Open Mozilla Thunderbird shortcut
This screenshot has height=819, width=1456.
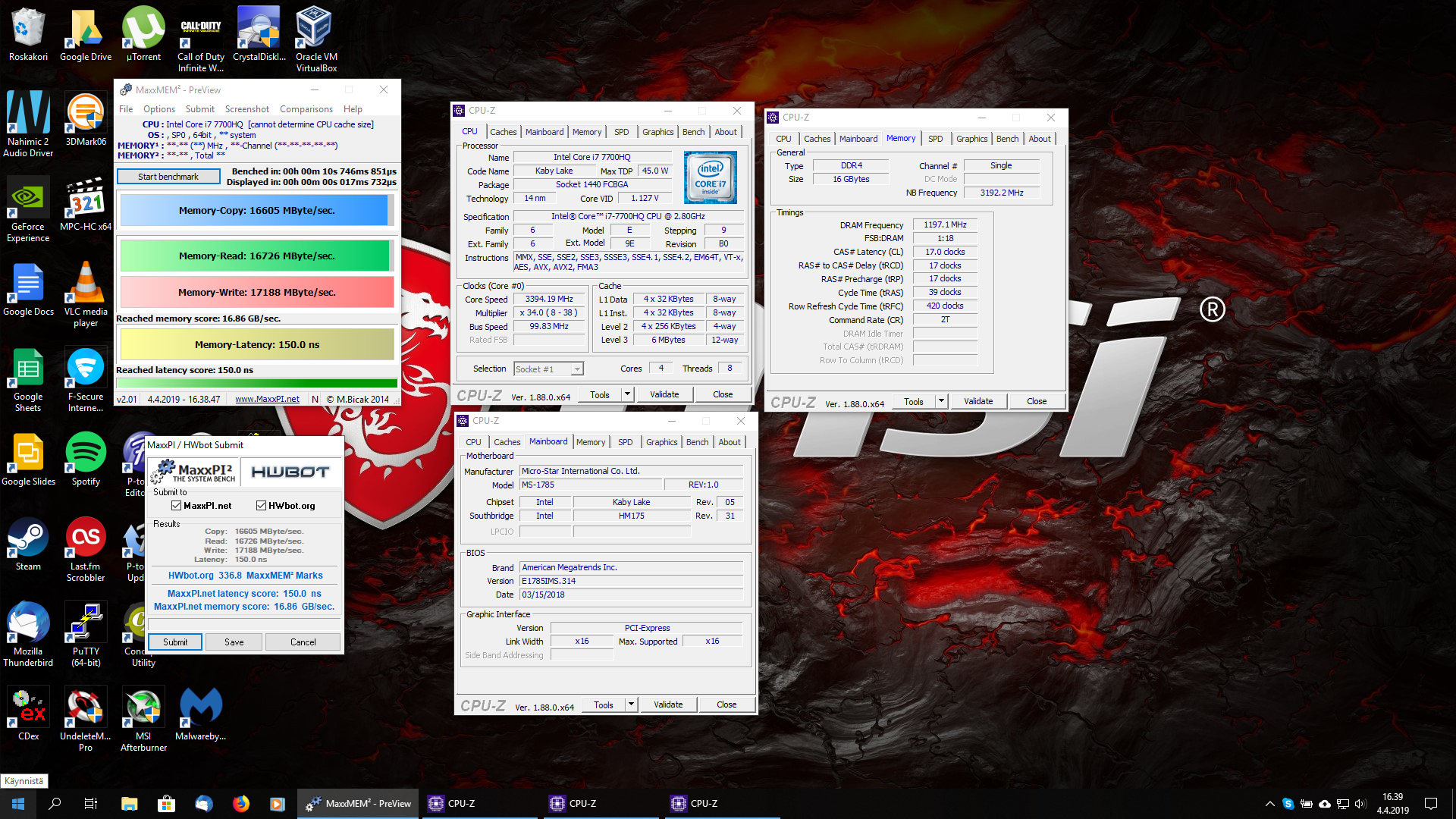[28, 635]
